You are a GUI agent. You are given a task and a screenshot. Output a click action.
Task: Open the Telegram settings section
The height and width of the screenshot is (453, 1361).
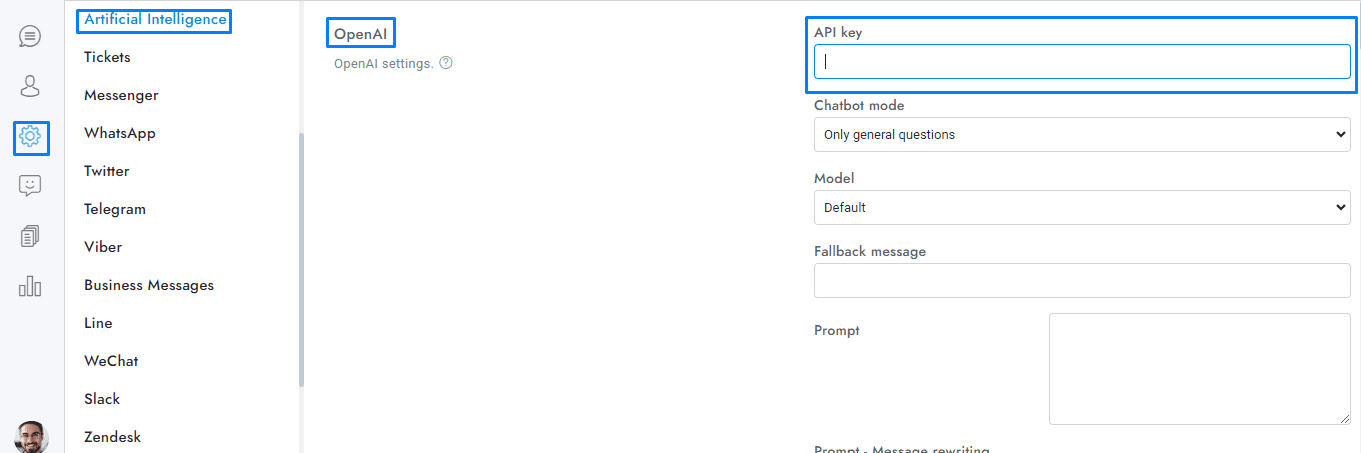pos(115,209)
